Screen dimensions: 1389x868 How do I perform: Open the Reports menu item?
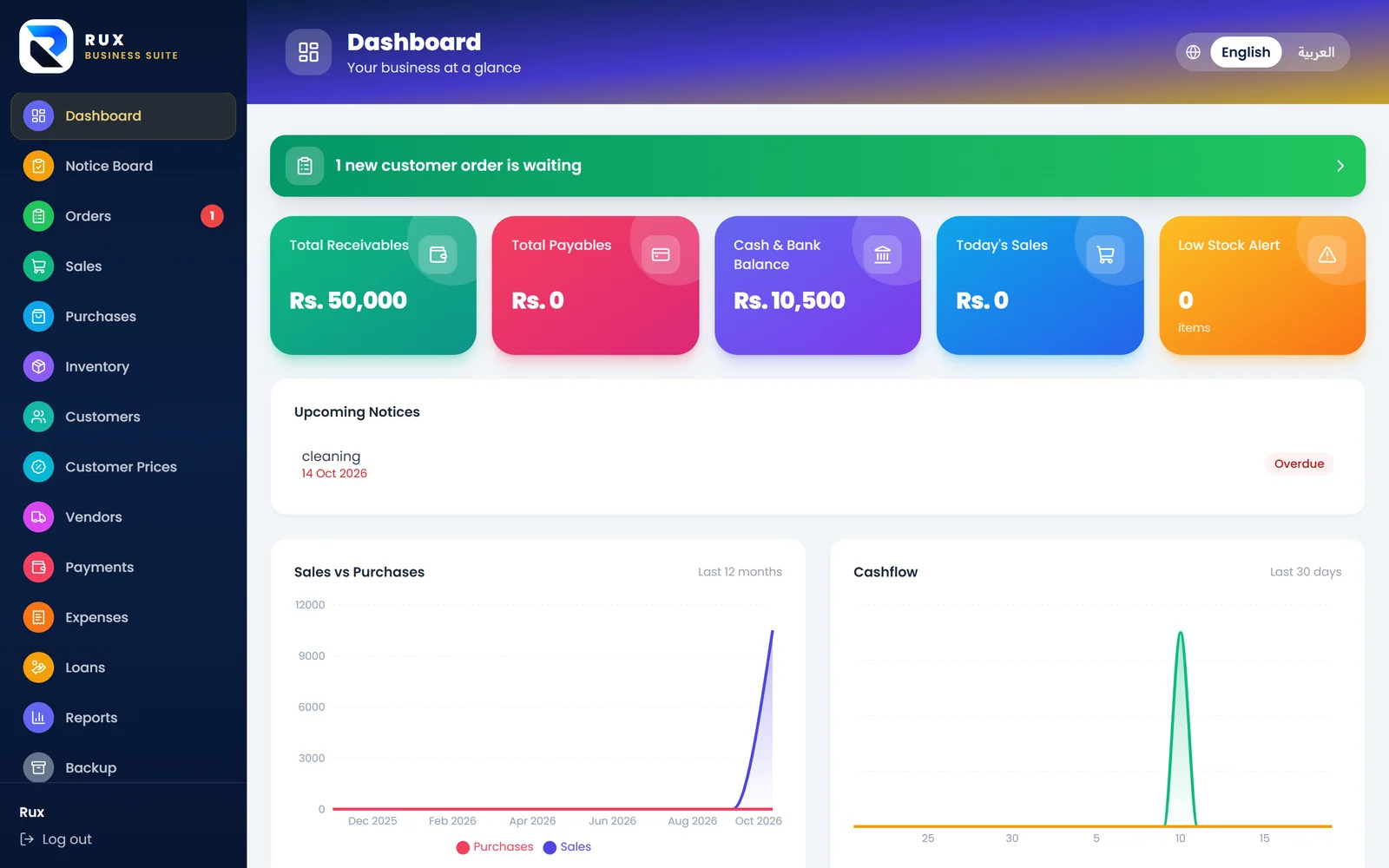tap(123, 718)
